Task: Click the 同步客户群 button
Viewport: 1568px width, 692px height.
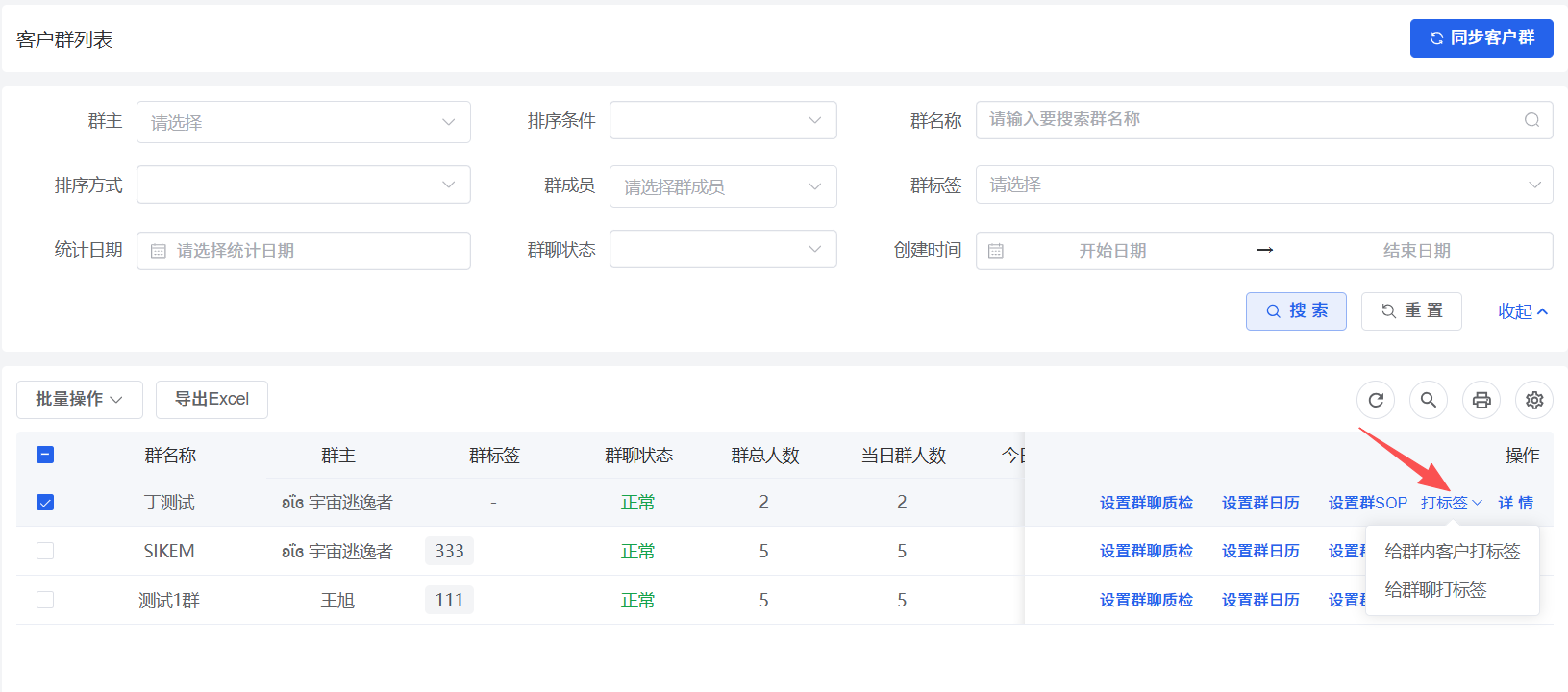Action: click(x=1481, y=38)
